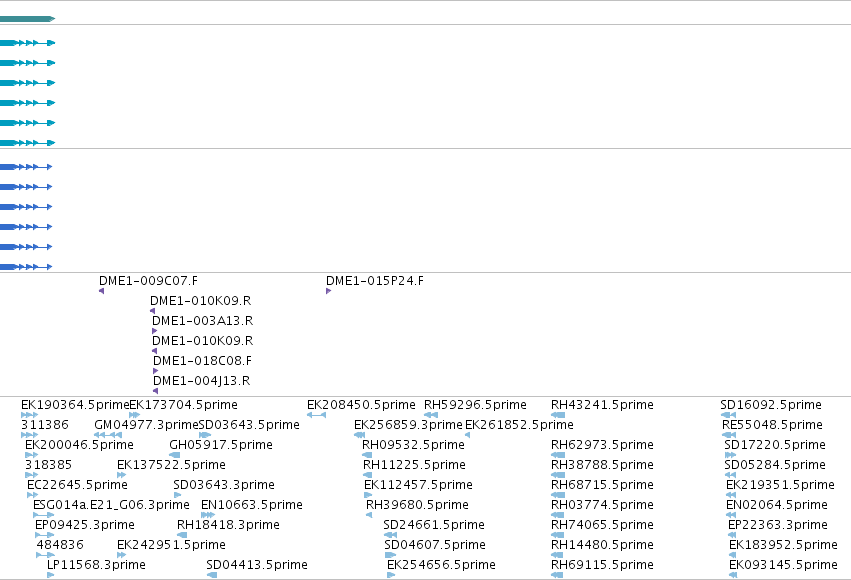Select the 484836 feature label
Image resolution: width=851 pixels, height=580 pixels.
pyautogui.click(x=60, y=545)
